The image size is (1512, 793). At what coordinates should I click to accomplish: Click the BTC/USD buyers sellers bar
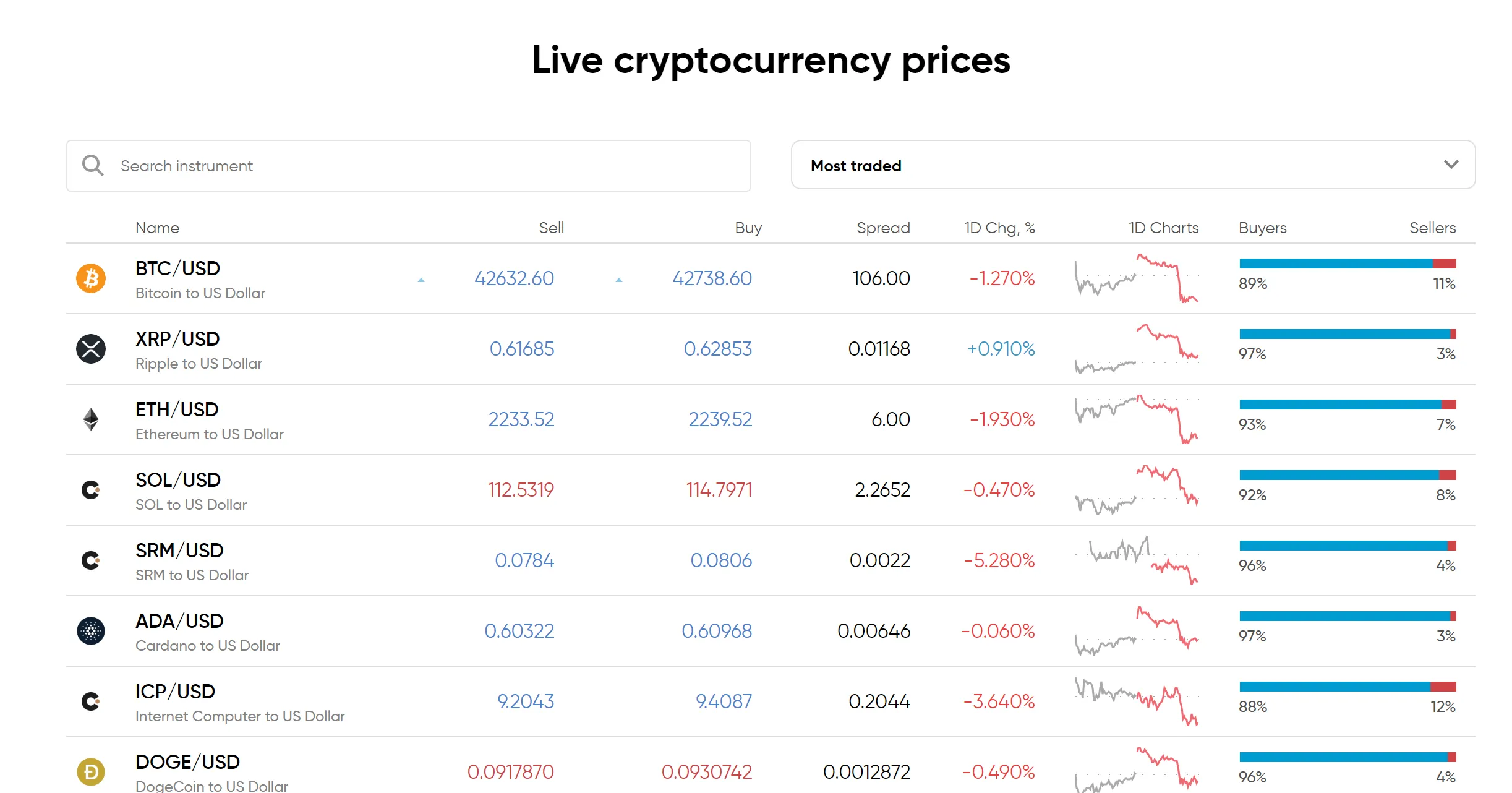1348,264
